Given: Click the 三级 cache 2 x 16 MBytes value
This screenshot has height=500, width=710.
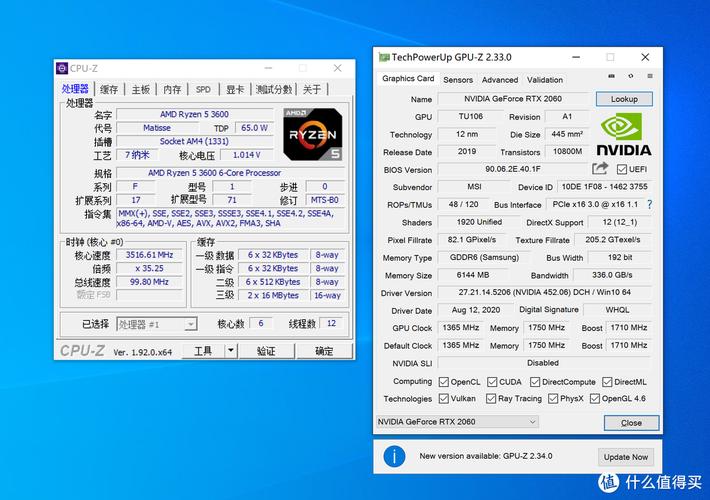Looking at the screenshot, I should click(273, 295).
